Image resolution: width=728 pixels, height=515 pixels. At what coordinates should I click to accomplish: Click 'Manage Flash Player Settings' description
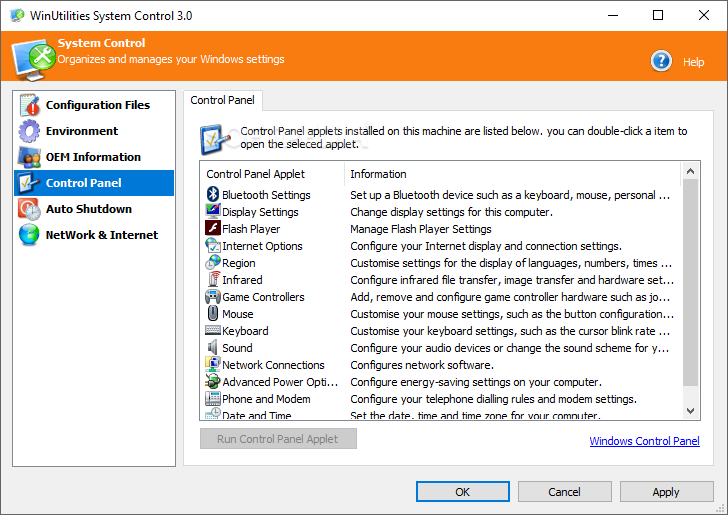coord(421,229)
